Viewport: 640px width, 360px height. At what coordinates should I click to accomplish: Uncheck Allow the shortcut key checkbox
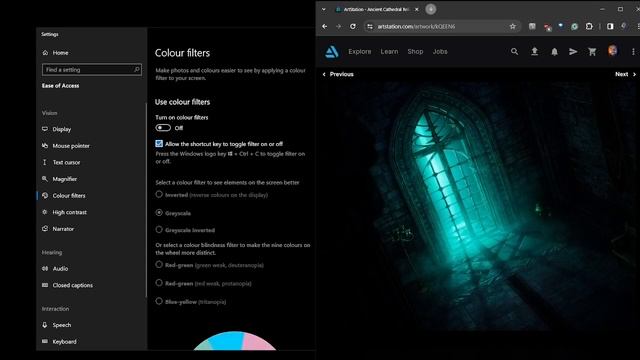159,144
